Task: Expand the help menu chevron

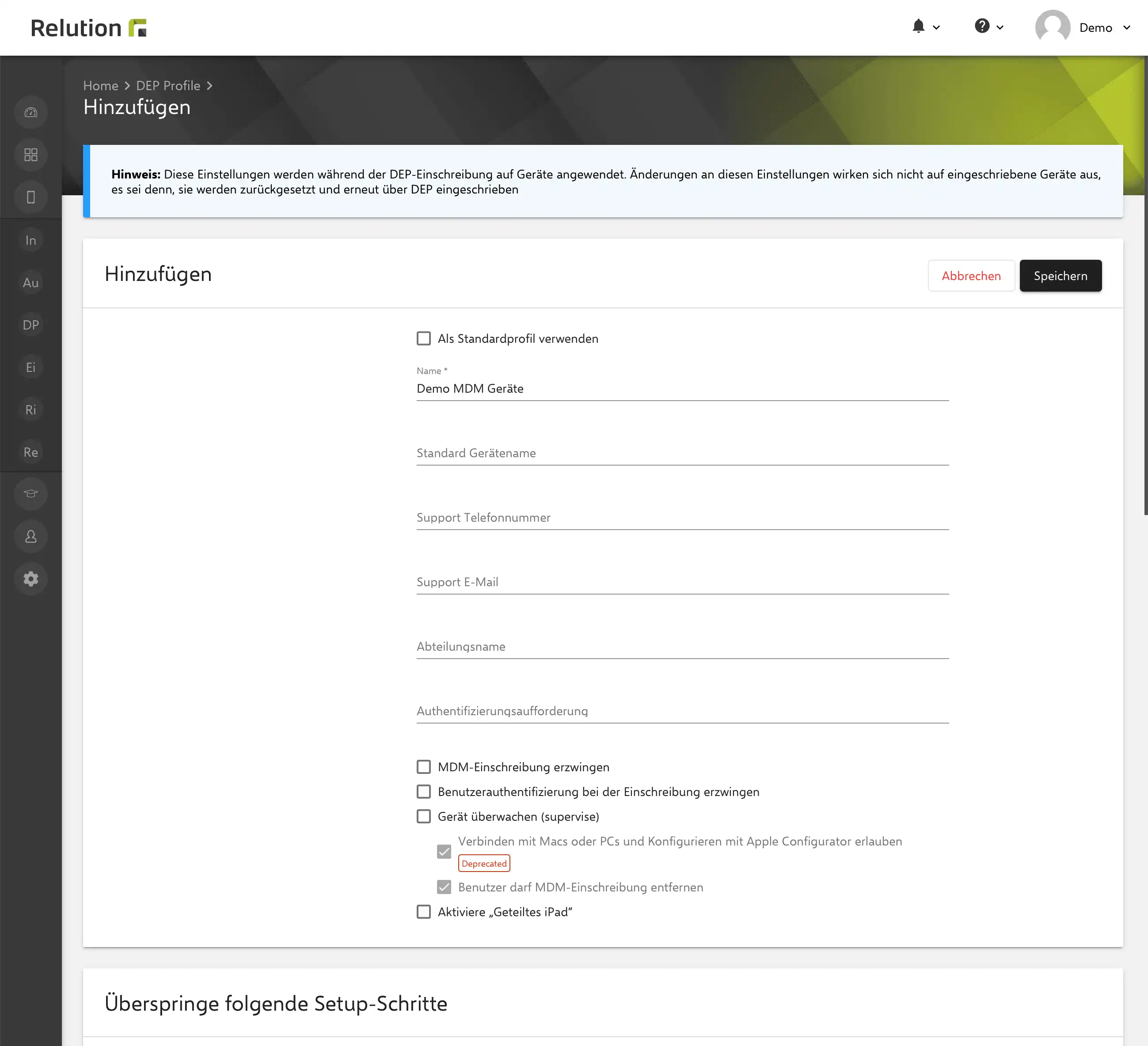Action: click(x=1000, y=27)
